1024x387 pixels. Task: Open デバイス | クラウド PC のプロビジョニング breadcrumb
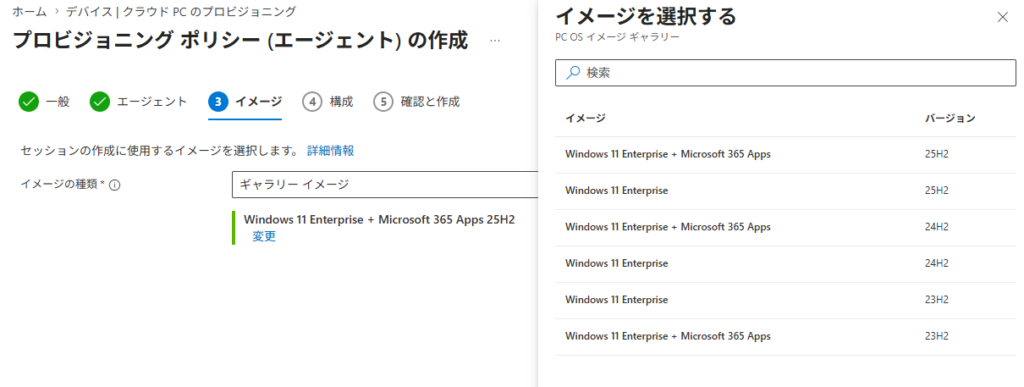[181, 11]
